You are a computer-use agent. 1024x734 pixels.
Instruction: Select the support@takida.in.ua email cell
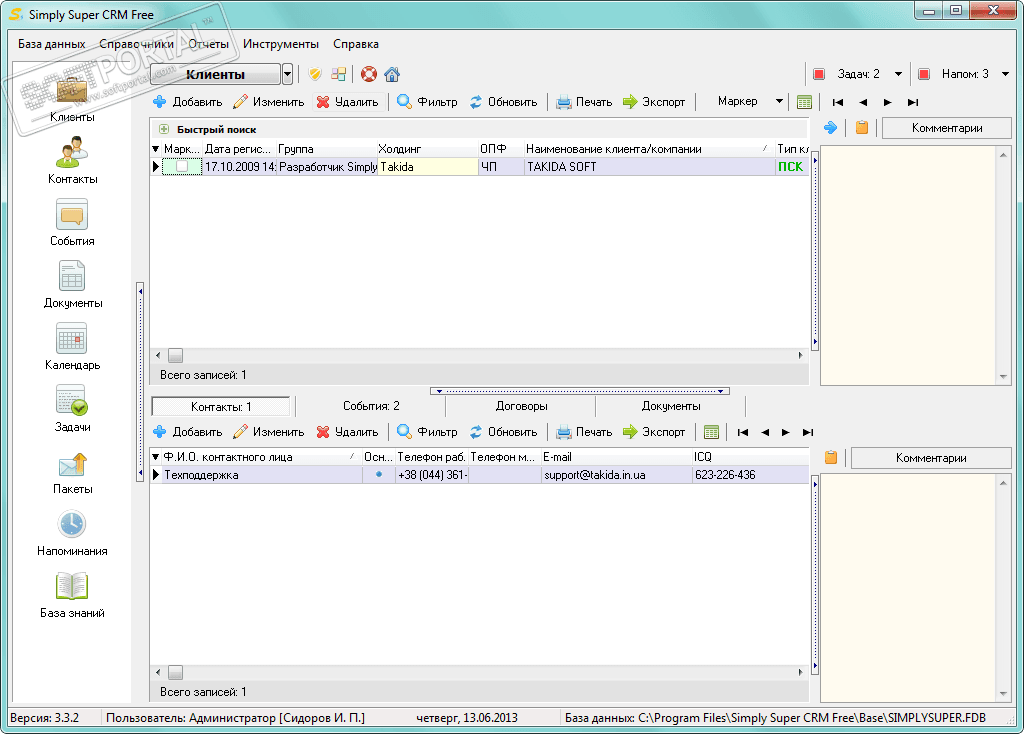[616, 475]
